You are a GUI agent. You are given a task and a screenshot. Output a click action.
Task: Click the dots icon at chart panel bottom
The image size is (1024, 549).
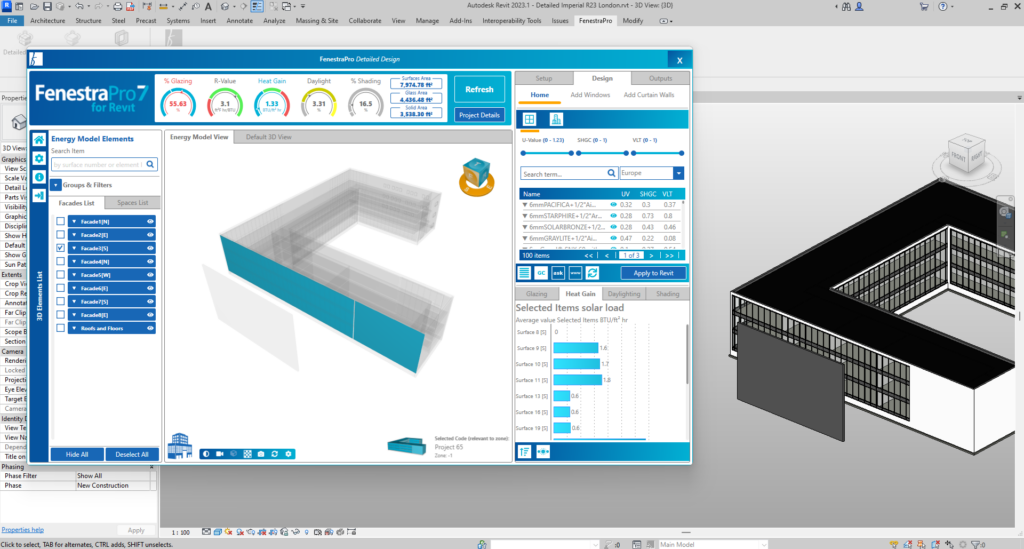(543, 452)
